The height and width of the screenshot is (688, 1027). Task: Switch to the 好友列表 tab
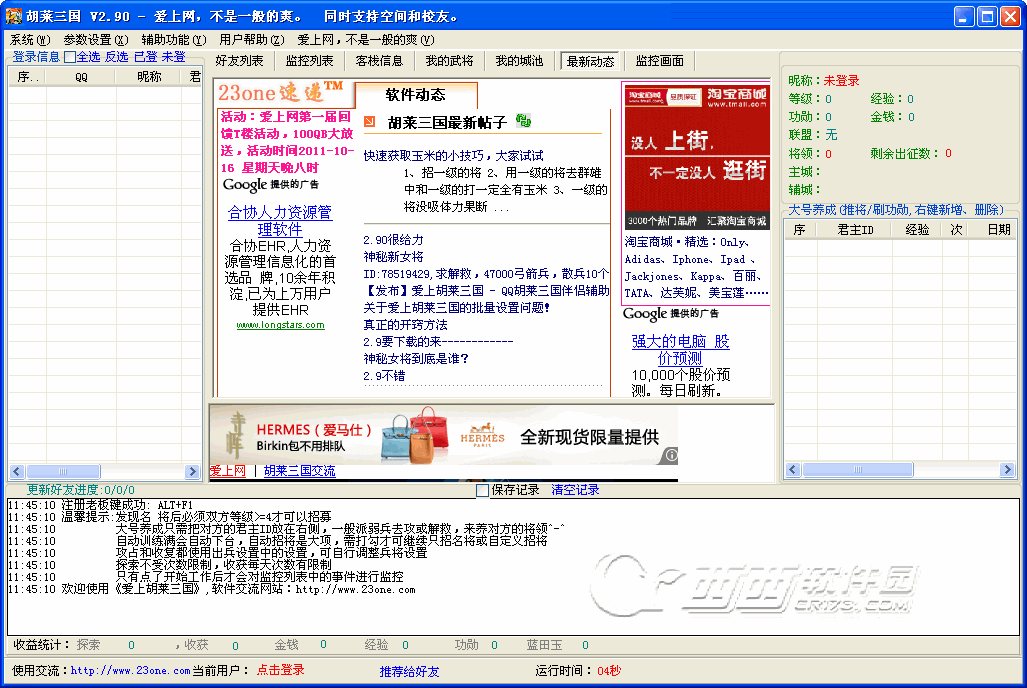click(240, 61)
